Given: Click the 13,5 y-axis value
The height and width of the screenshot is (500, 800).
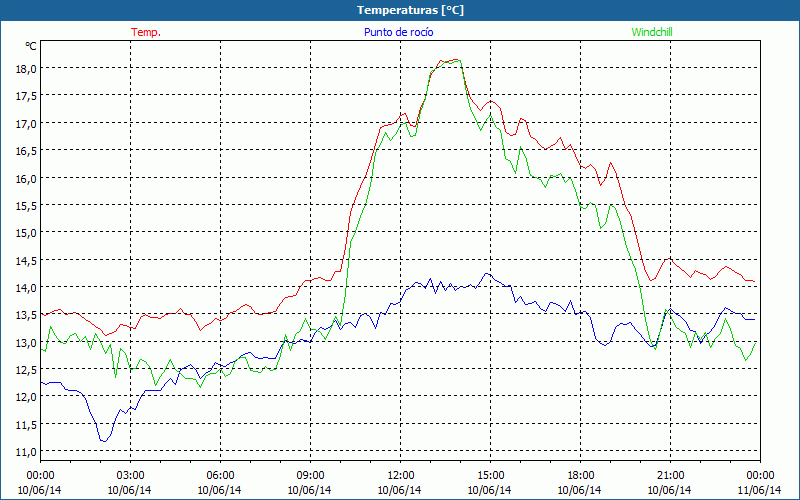Looking at the screenshot, I should pos(26,315).
